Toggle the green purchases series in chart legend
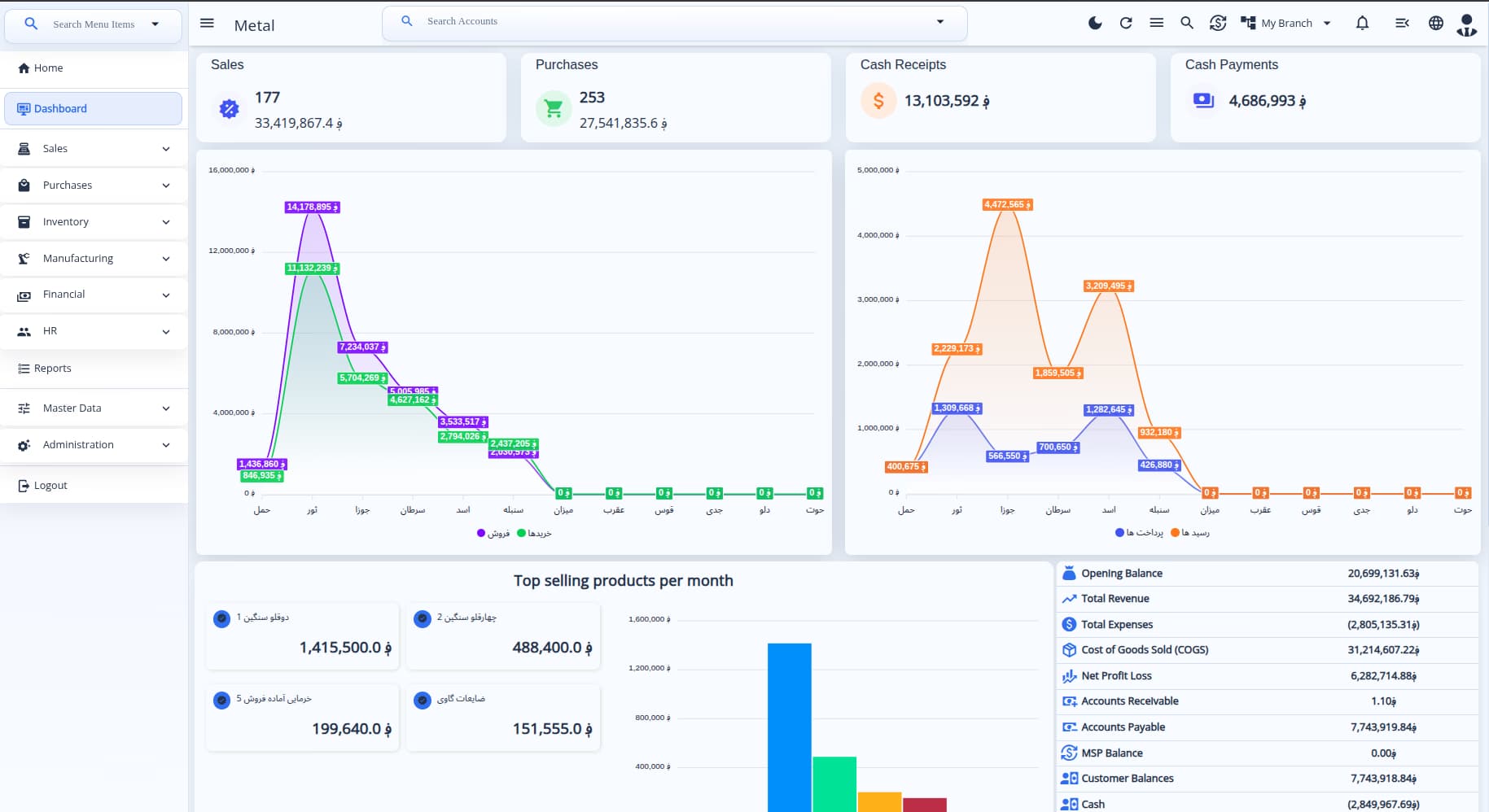 534,533
